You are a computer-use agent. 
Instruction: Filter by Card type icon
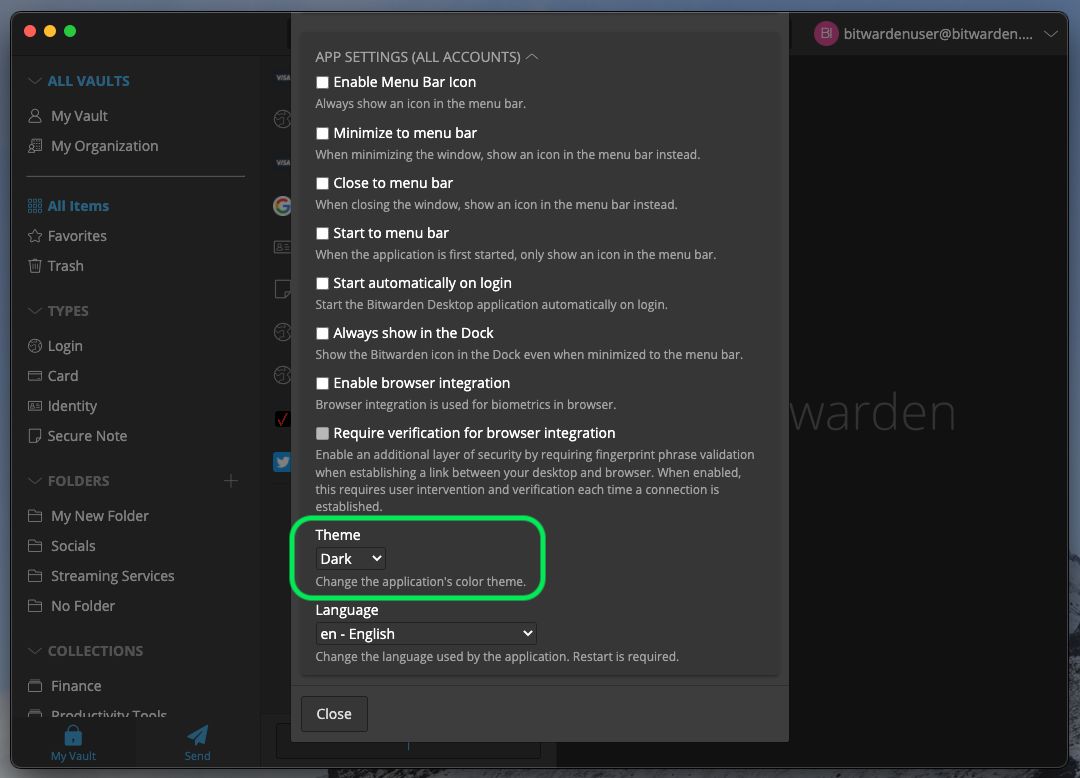34,376
